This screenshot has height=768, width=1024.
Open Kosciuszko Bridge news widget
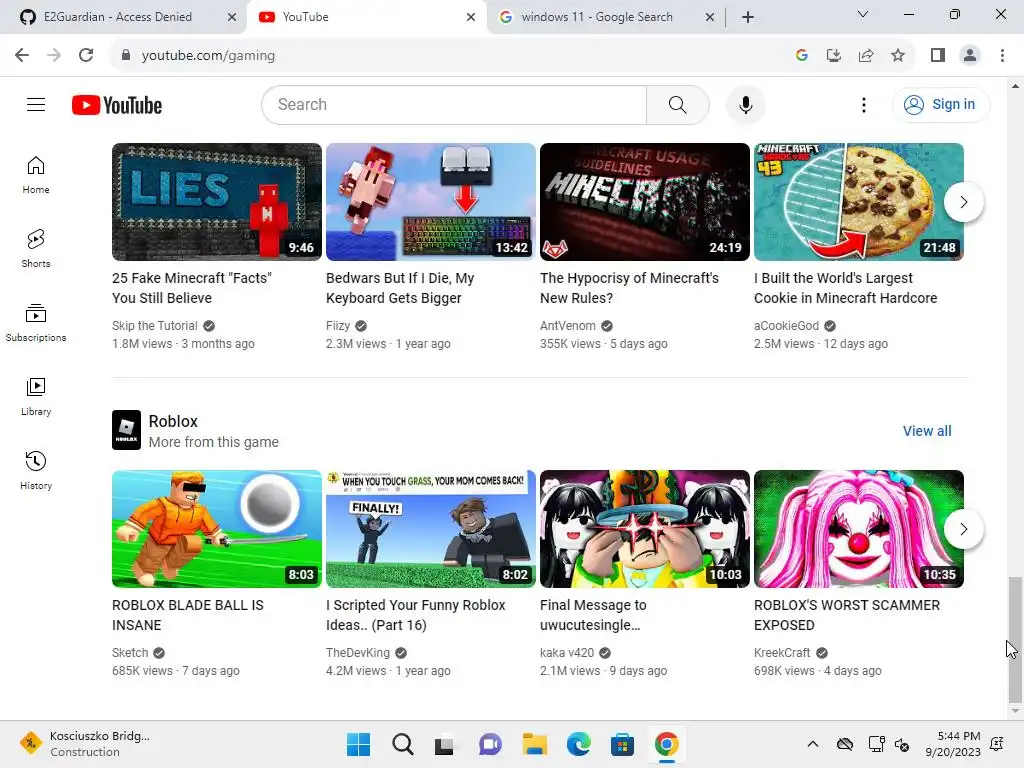coord(85,744)
